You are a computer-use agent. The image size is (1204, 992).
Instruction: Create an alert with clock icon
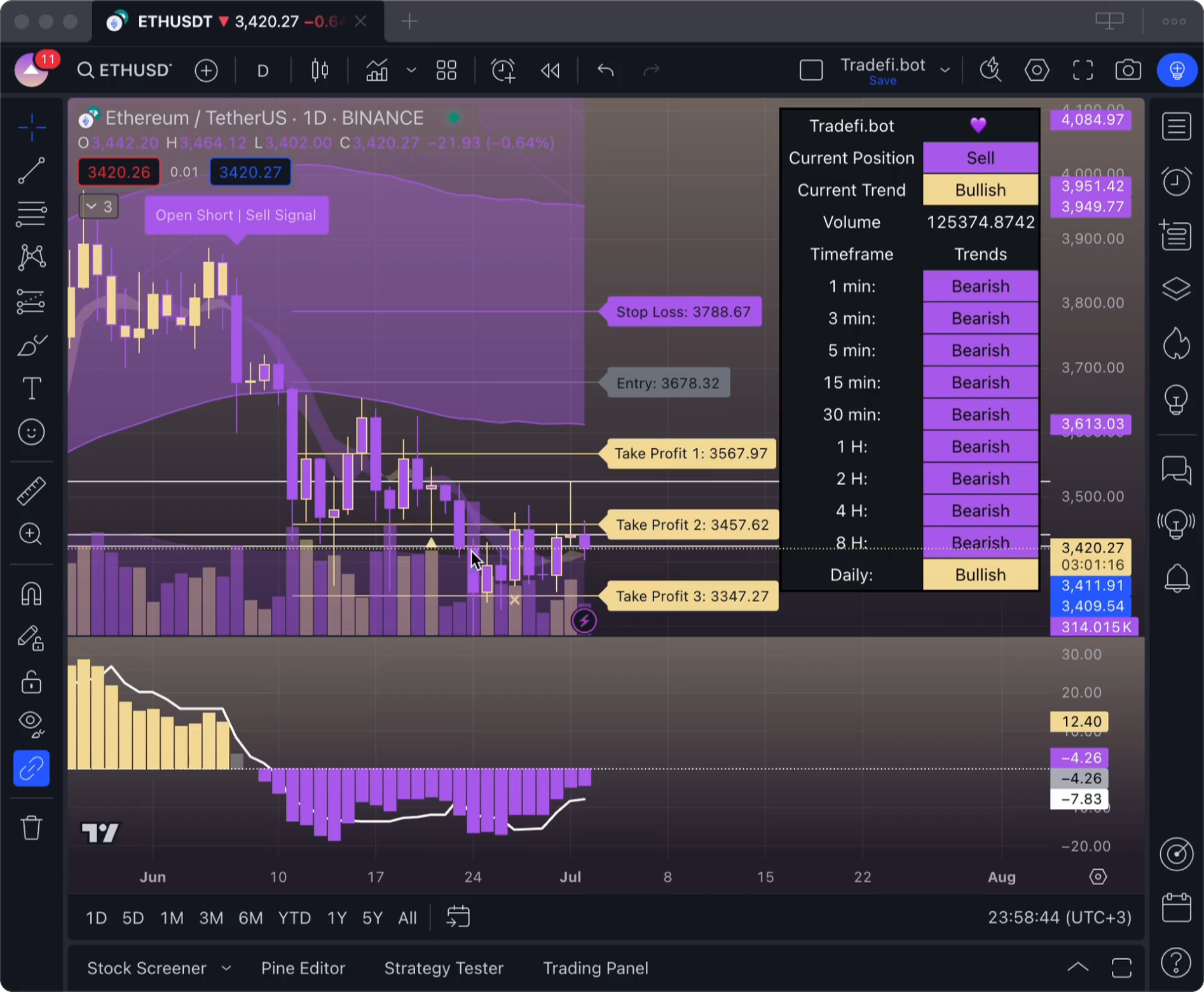tap(503, 70)
